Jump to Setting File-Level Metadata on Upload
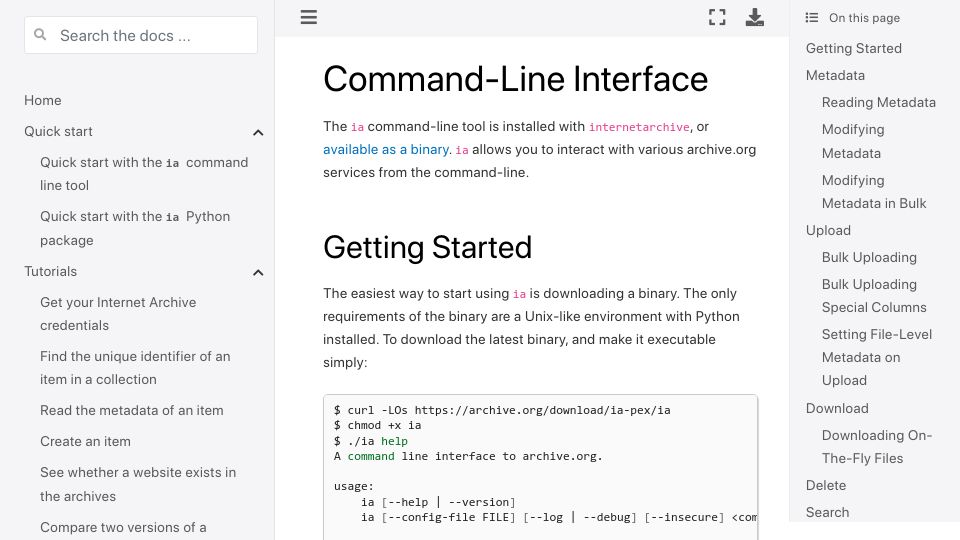The width and height of the screenshot is (960, 540). (x=877, y=358)
